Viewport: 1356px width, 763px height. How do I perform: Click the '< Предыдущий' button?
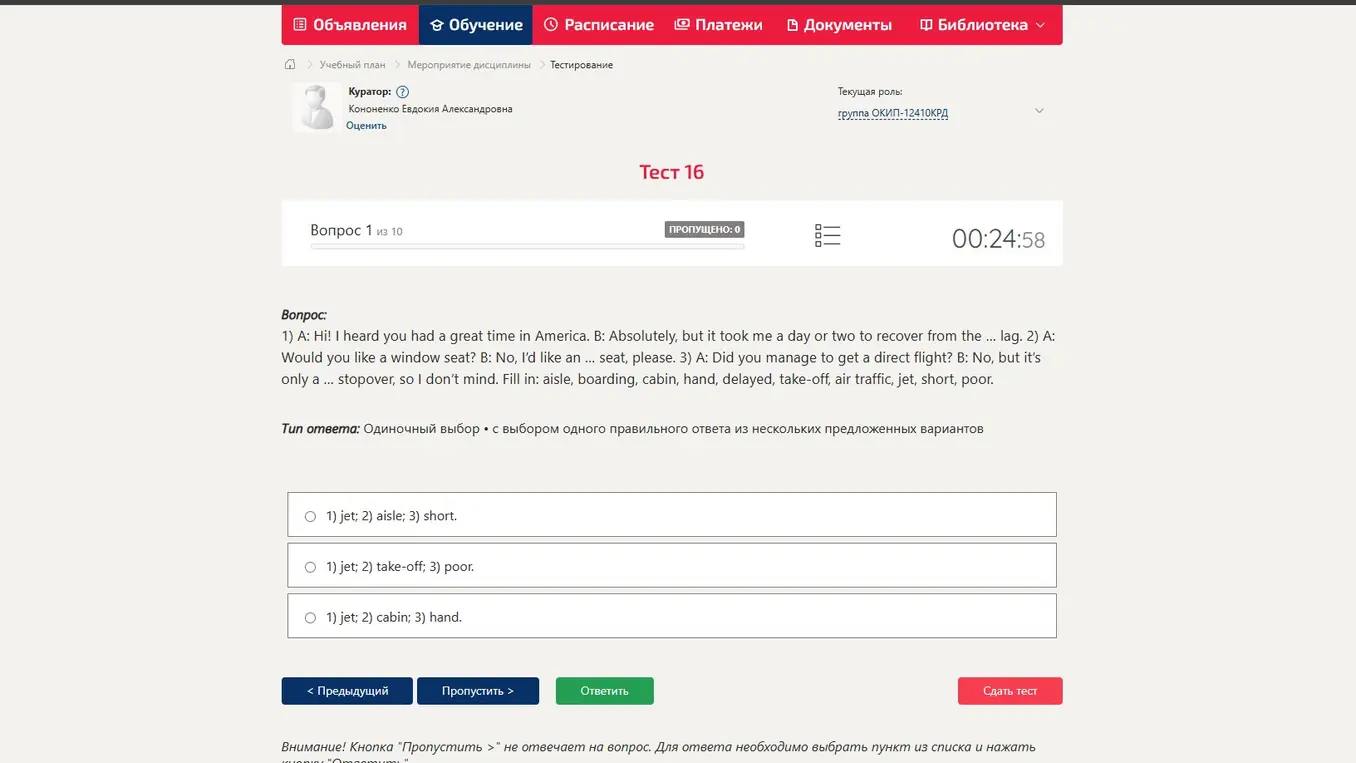pyautogui.click(x=347, y=691)
